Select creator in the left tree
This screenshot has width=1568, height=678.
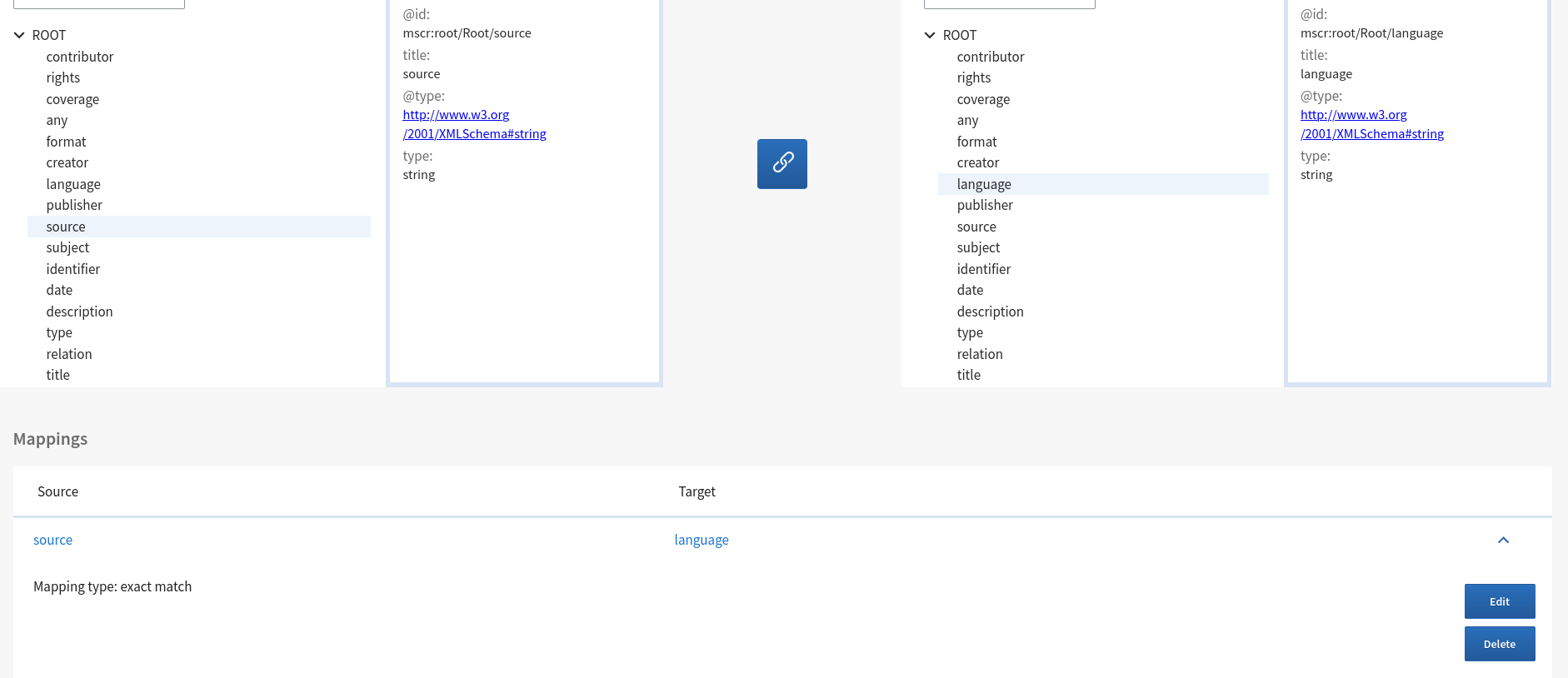pyautogui.click(x=67, y=162)
